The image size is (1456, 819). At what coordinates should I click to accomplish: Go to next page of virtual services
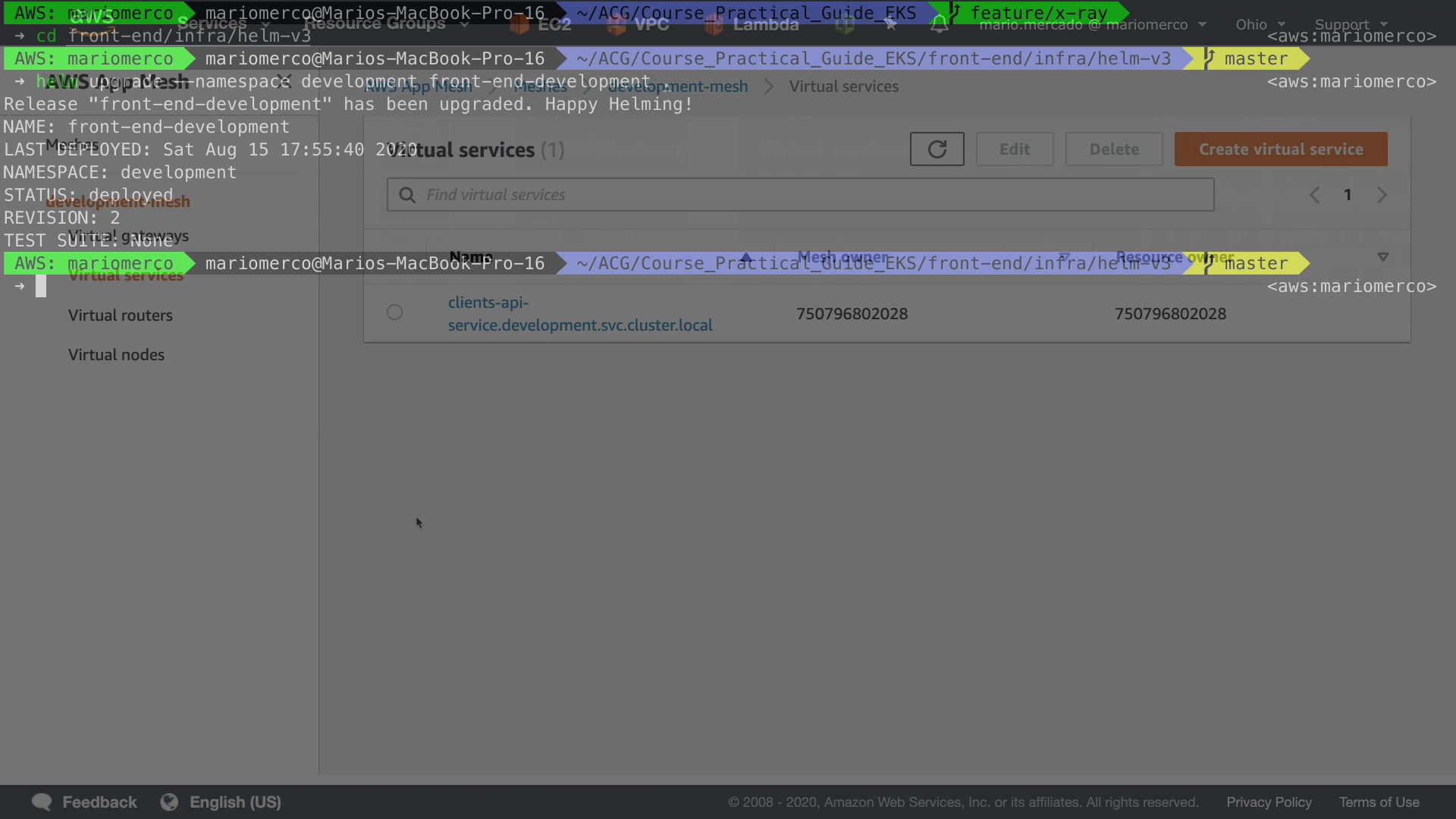click(1382, 195)
